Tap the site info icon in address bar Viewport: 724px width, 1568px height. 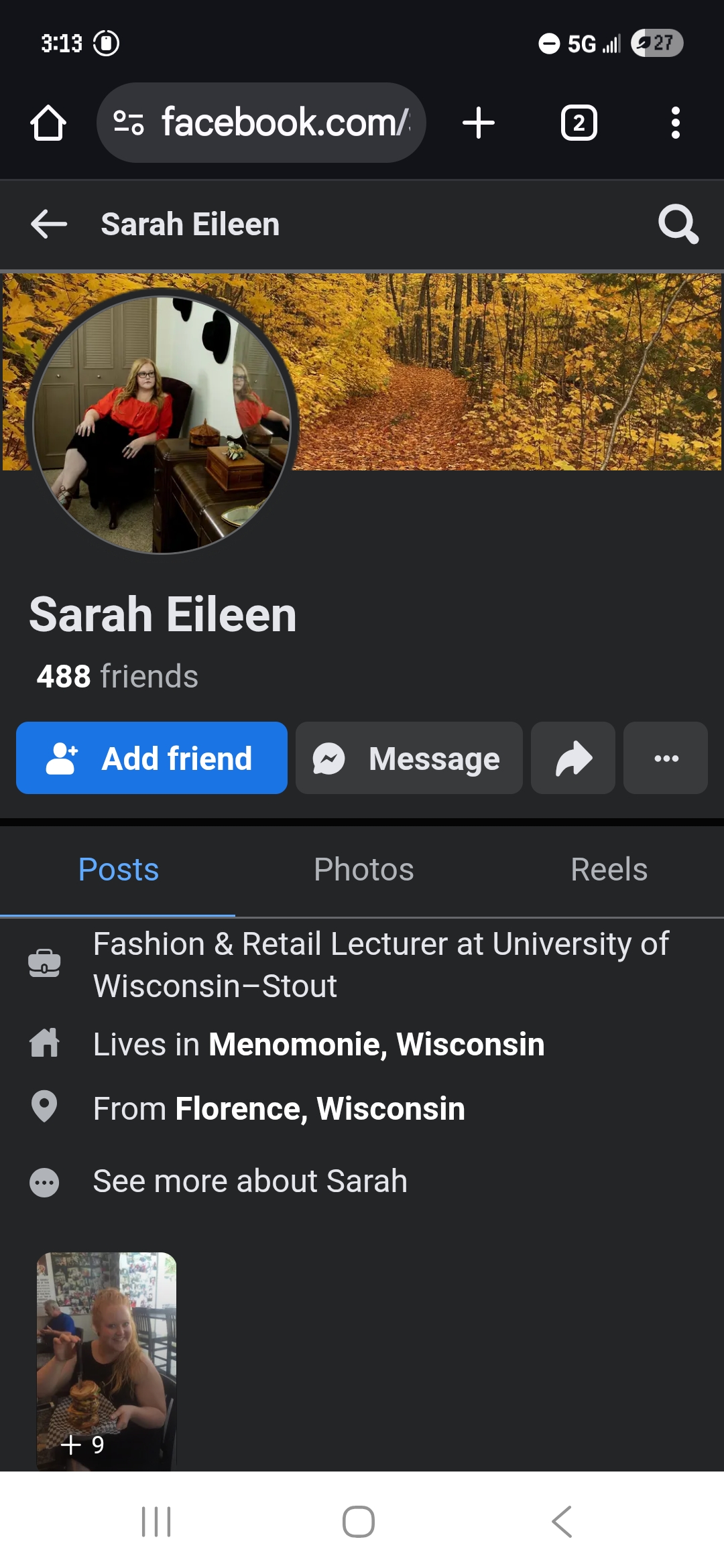tap(129, 123)
